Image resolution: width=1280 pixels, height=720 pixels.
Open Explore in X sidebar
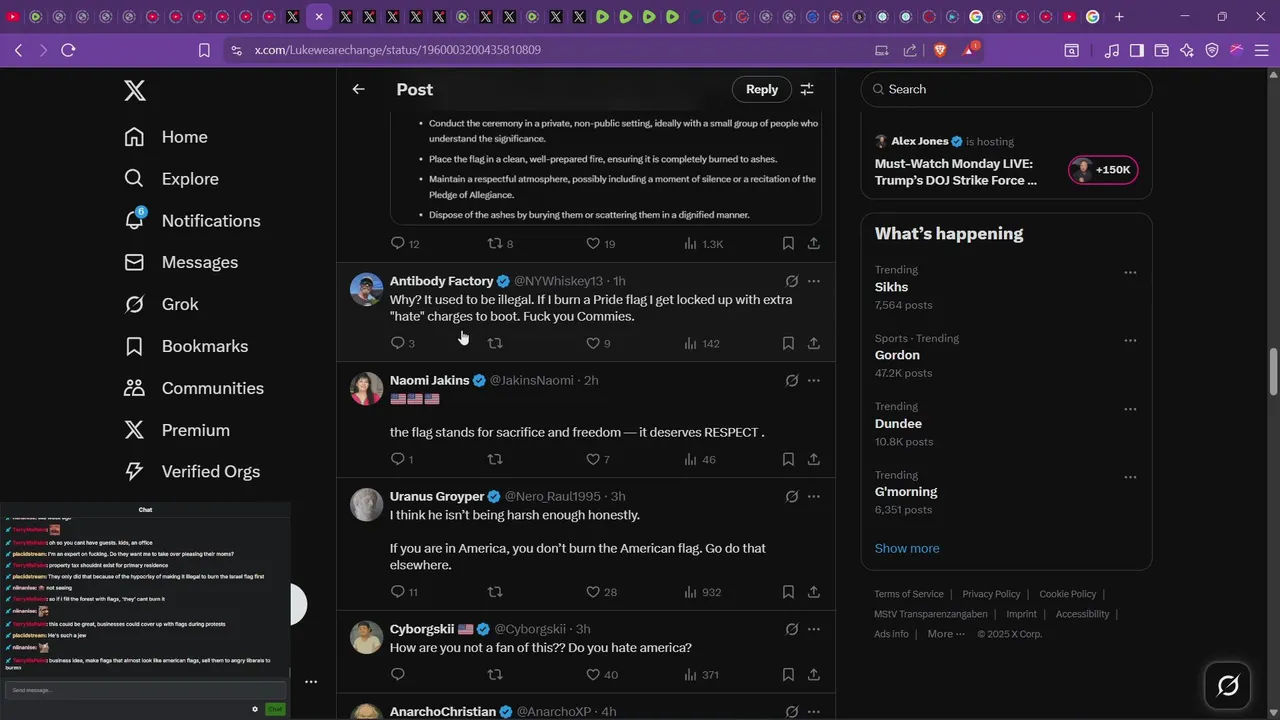pos(171,179)
